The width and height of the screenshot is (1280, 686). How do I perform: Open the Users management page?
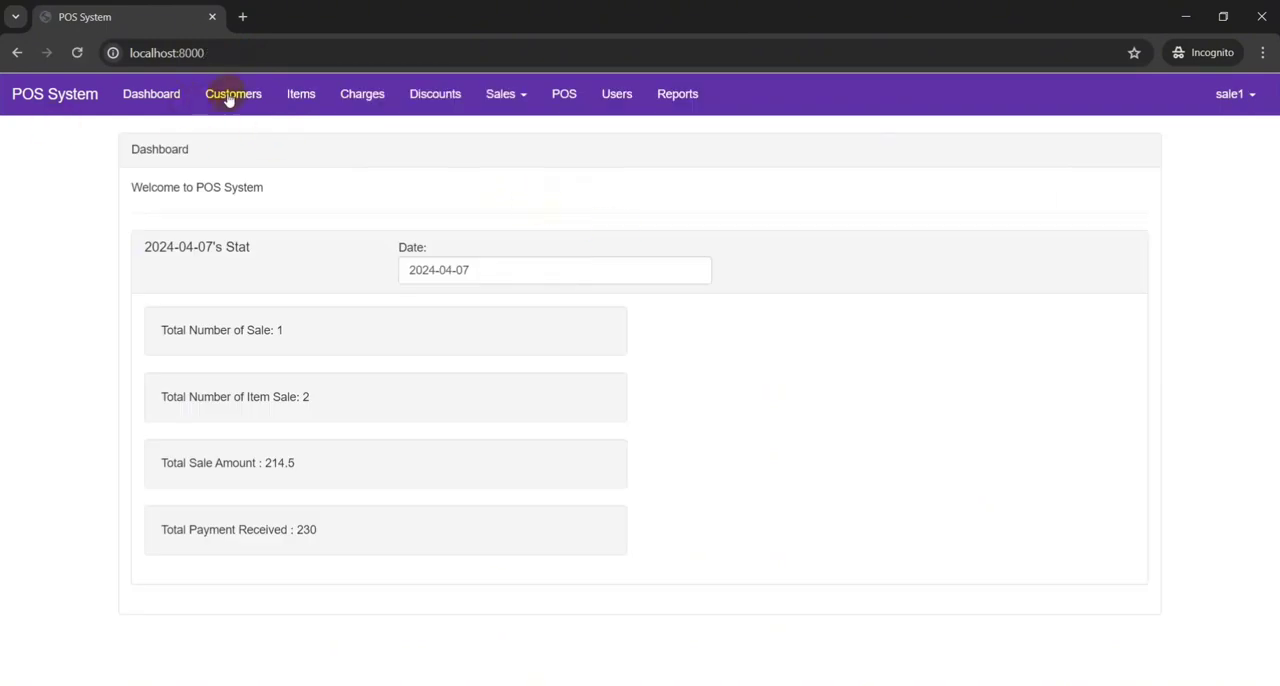[617, 94]
